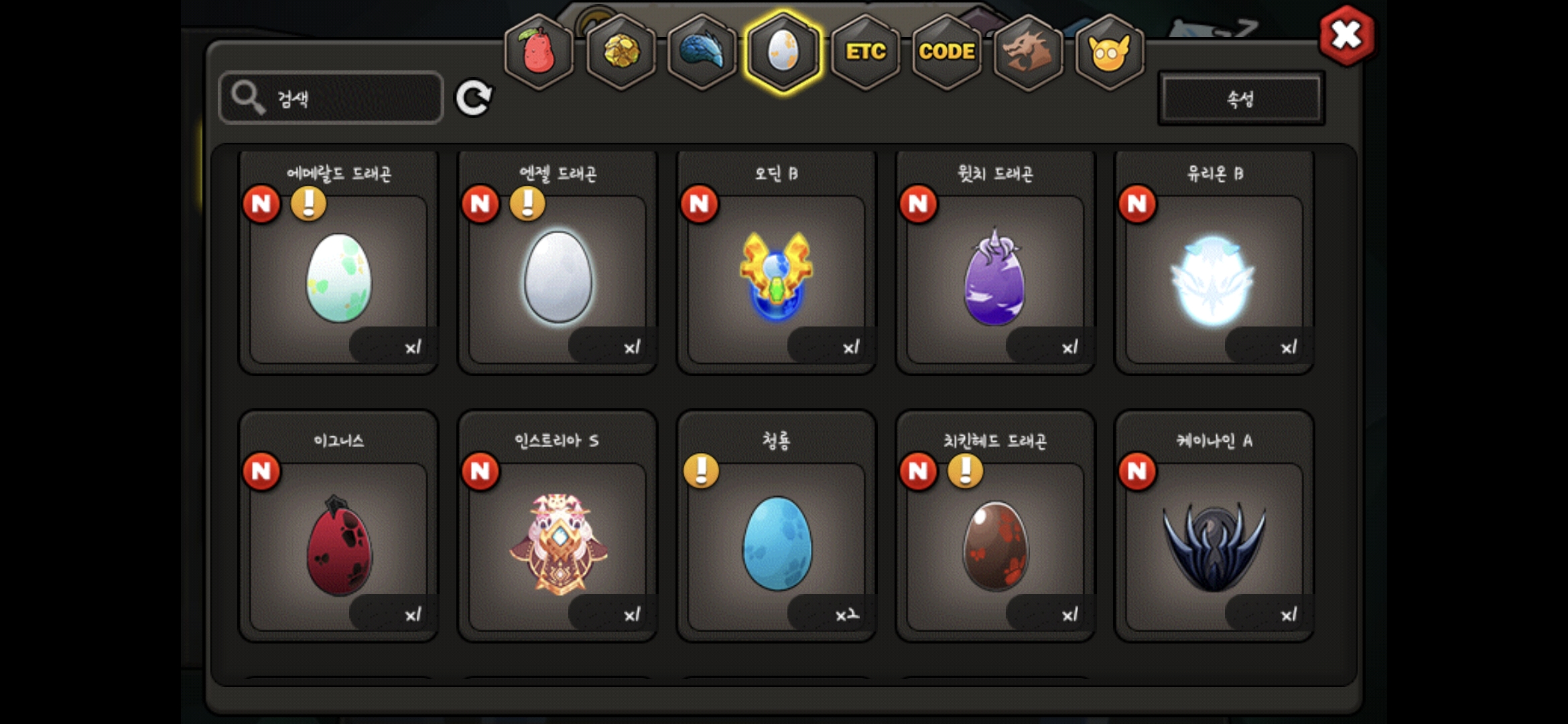Click the magnifying glass search icon
Image resolution: width=1568 pixels, height=724 pixels.
click(x=248, y=98)
